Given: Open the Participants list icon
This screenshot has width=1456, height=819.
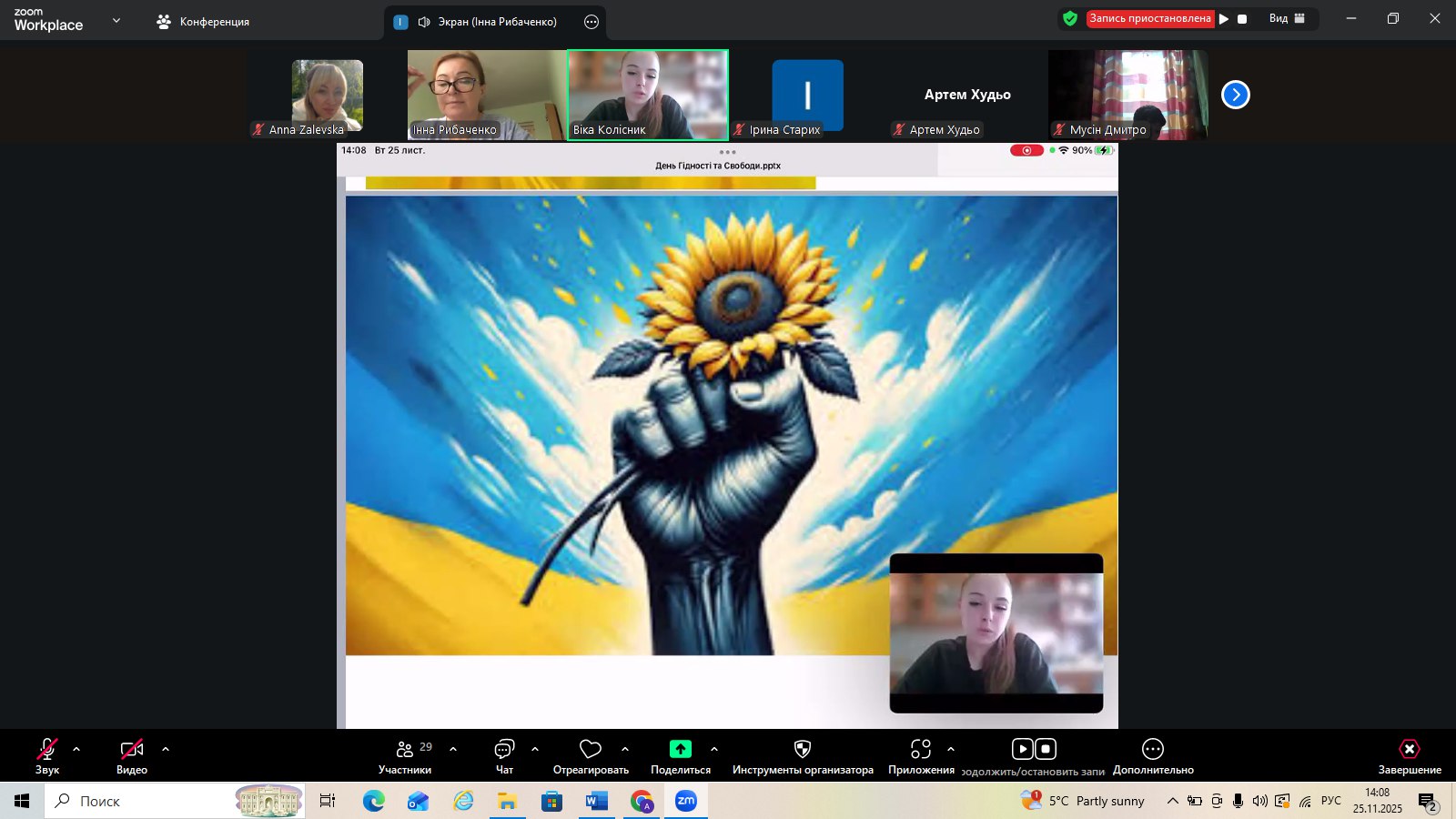Looking at the screenshot, I should tap(405, 749).
